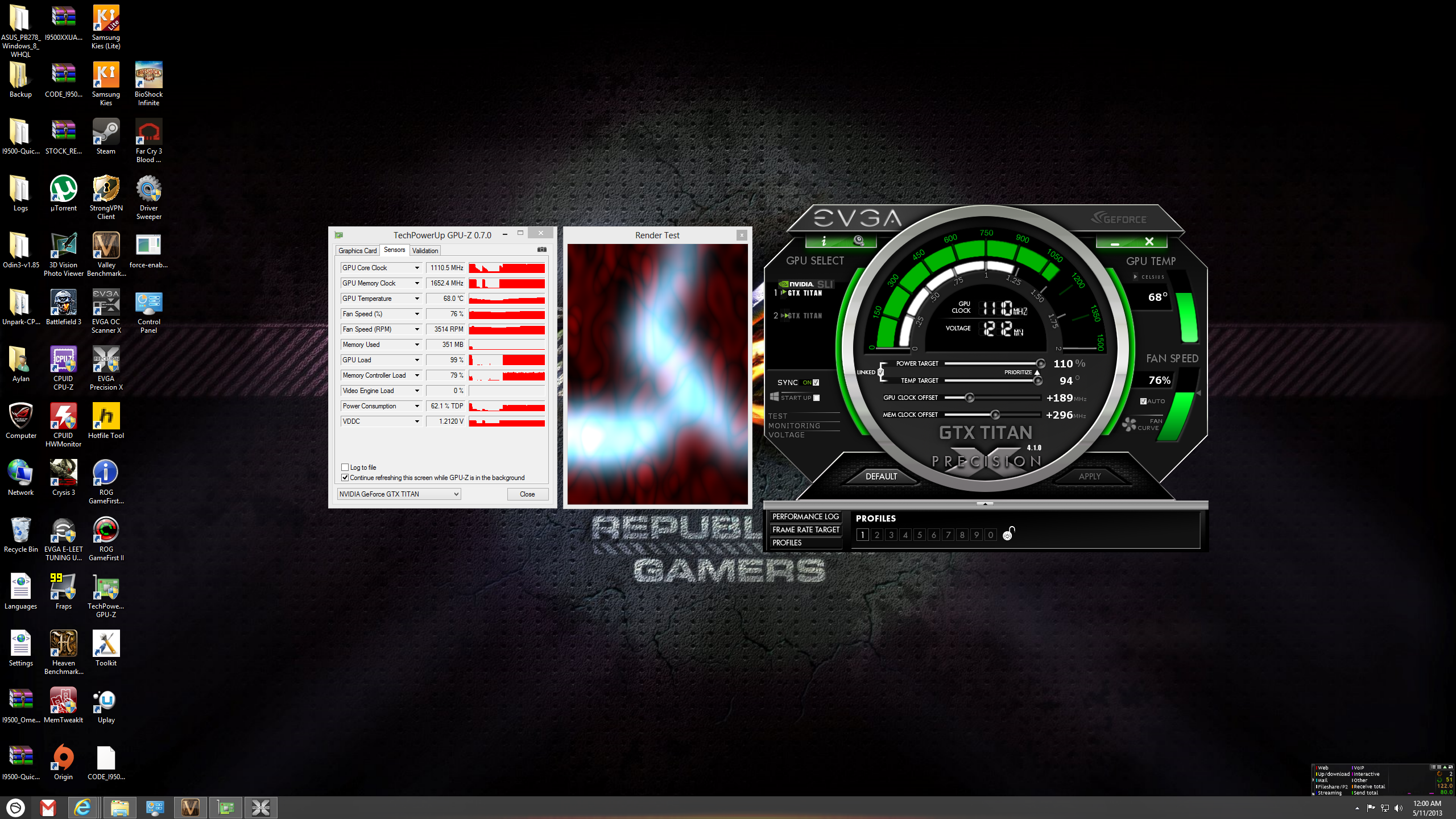Adjust the POWER TARGET slider
1456x819 pixels.
(1040, 363)
